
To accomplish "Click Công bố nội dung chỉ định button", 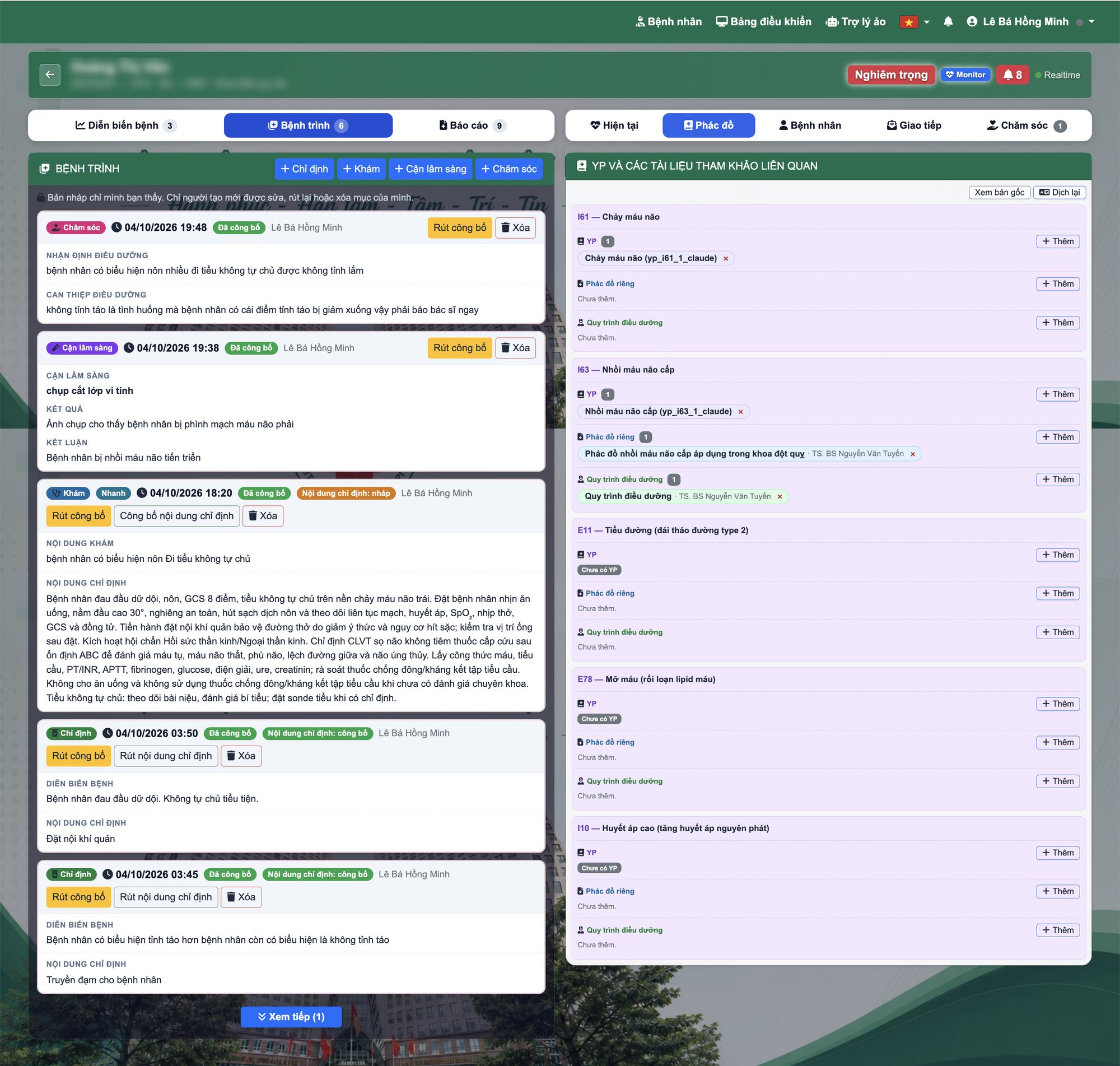I will [176, 516].
